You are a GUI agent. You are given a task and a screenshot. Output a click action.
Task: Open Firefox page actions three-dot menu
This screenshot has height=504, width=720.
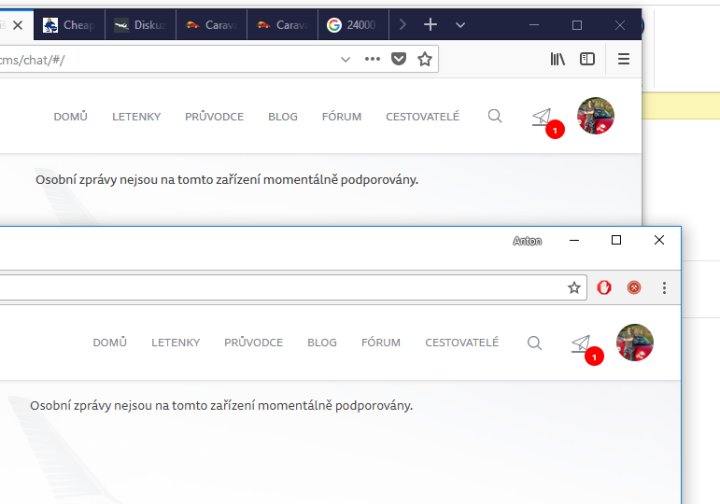click(372, 59)
